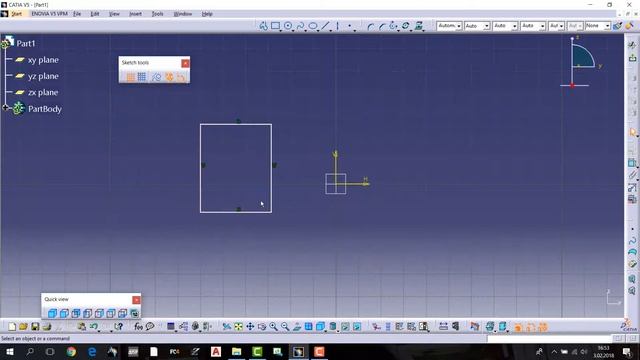The width and height of the screenshot is (640, 360).
Task: Click the Save floppy disk icon
Action: 35,327
